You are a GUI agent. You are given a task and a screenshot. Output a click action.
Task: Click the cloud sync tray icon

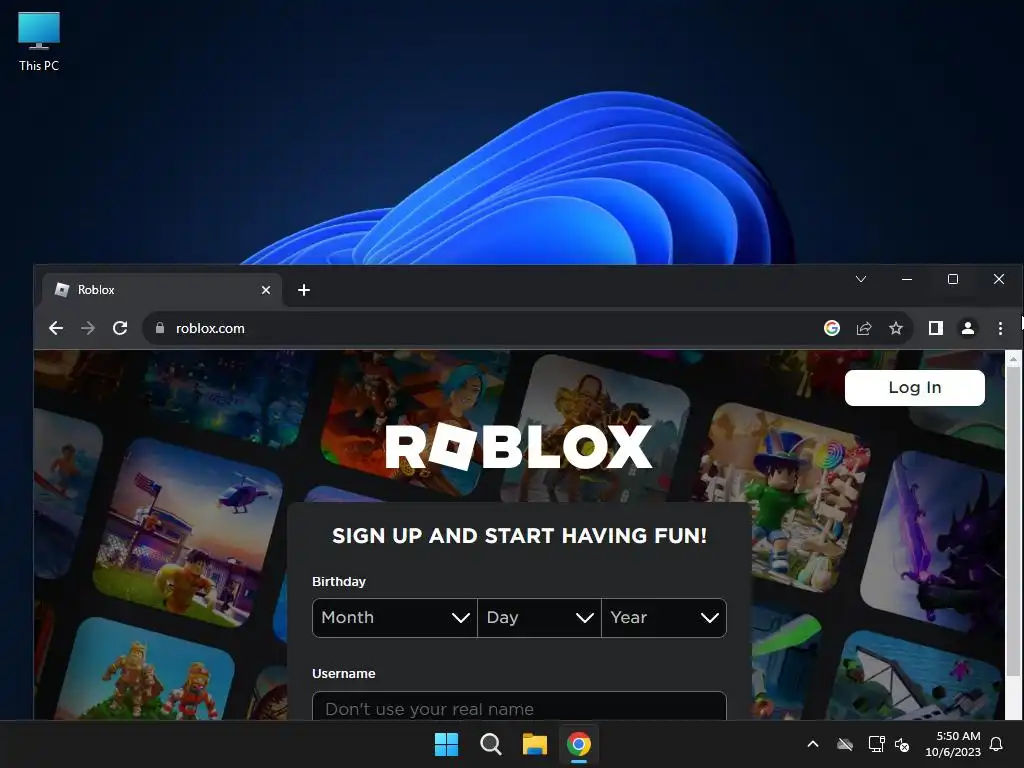click(x=845, y=744)
